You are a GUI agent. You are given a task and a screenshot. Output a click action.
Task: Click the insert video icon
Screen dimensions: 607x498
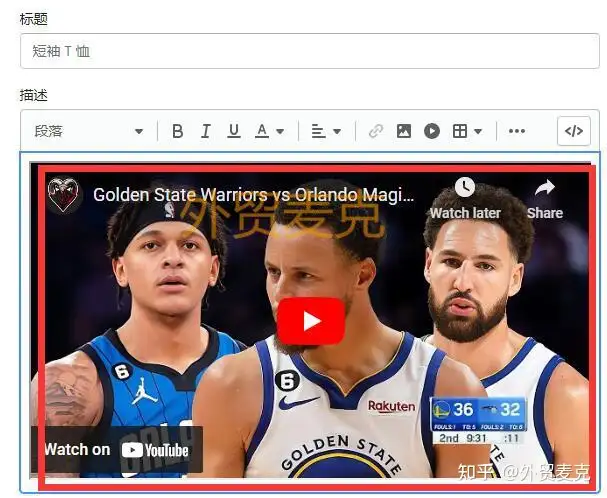pos(432,131)
